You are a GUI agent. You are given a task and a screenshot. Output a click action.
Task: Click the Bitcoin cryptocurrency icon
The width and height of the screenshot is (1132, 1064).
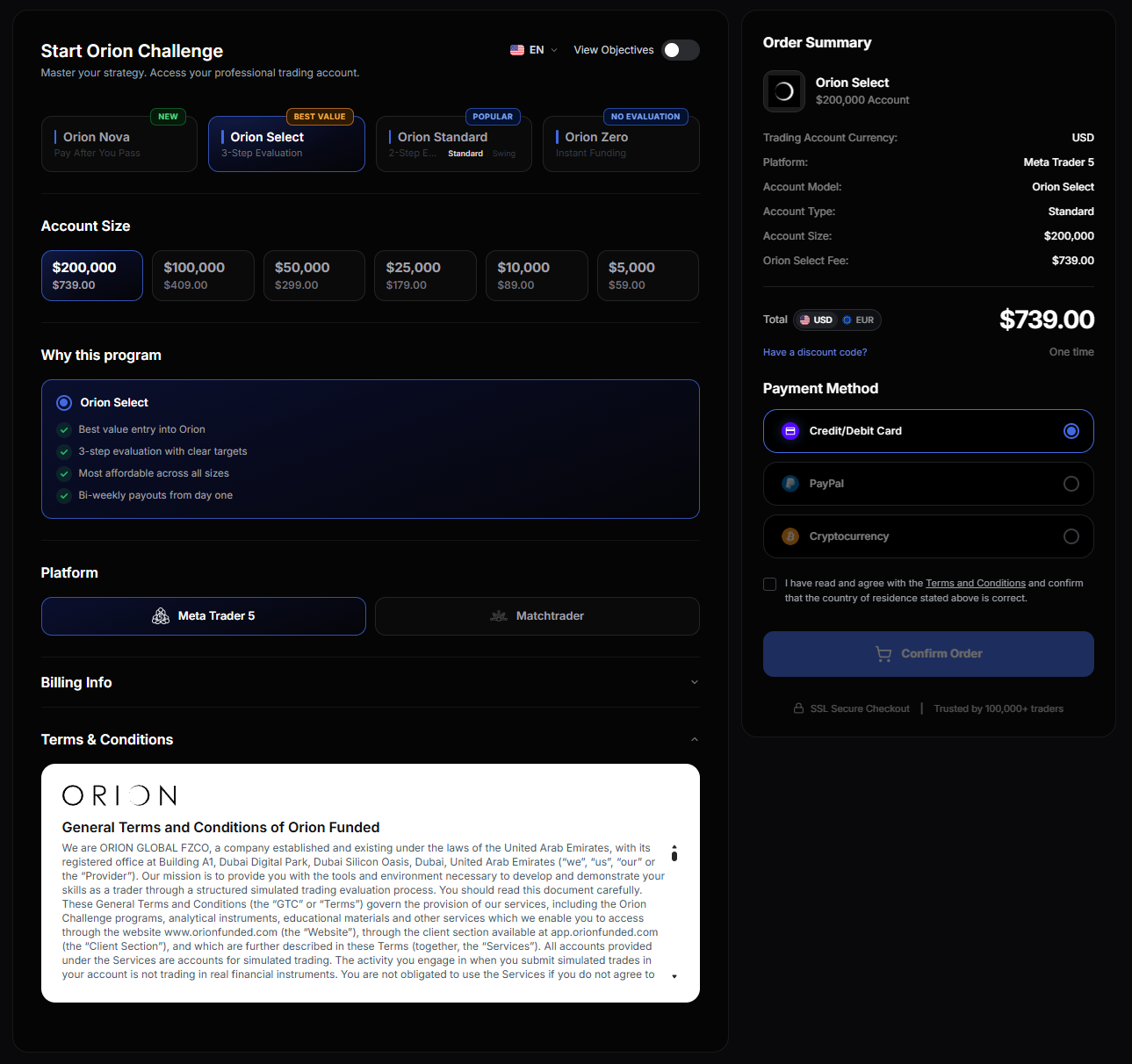click(x=790, y=536)
